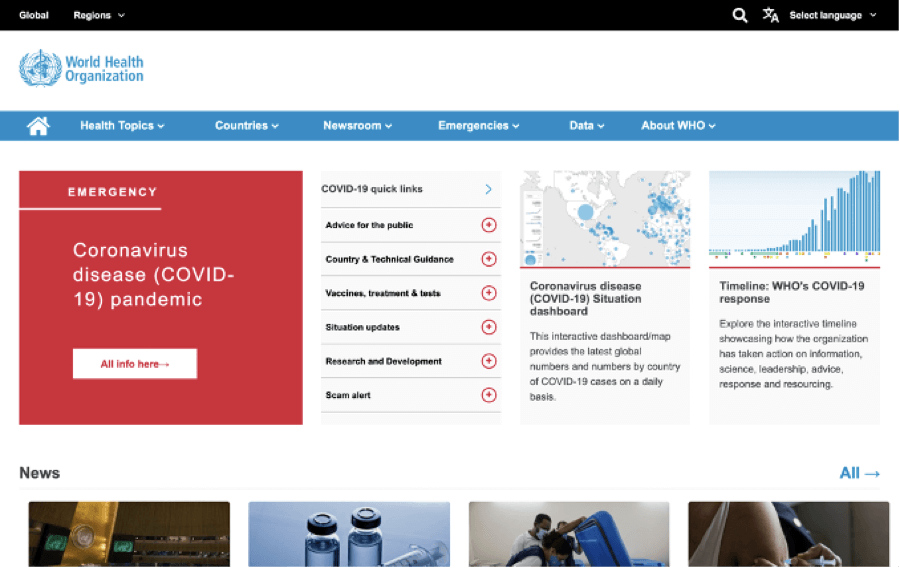Image resolution: width=900 pixels, height=568 pixels.
Task: Open Country & Technical Guidance link
Action: point(389,259)
